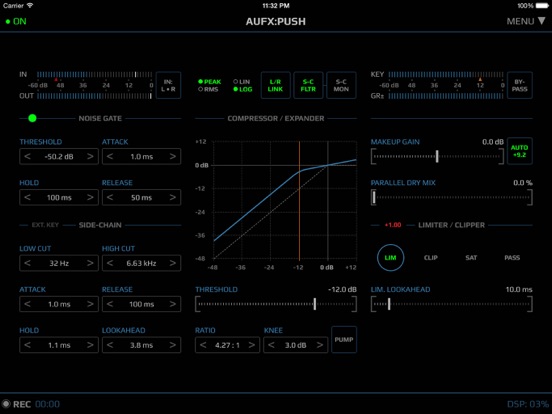The image size is (552, 414).
Task: Click the REC record button
Action: coord(16,404)
